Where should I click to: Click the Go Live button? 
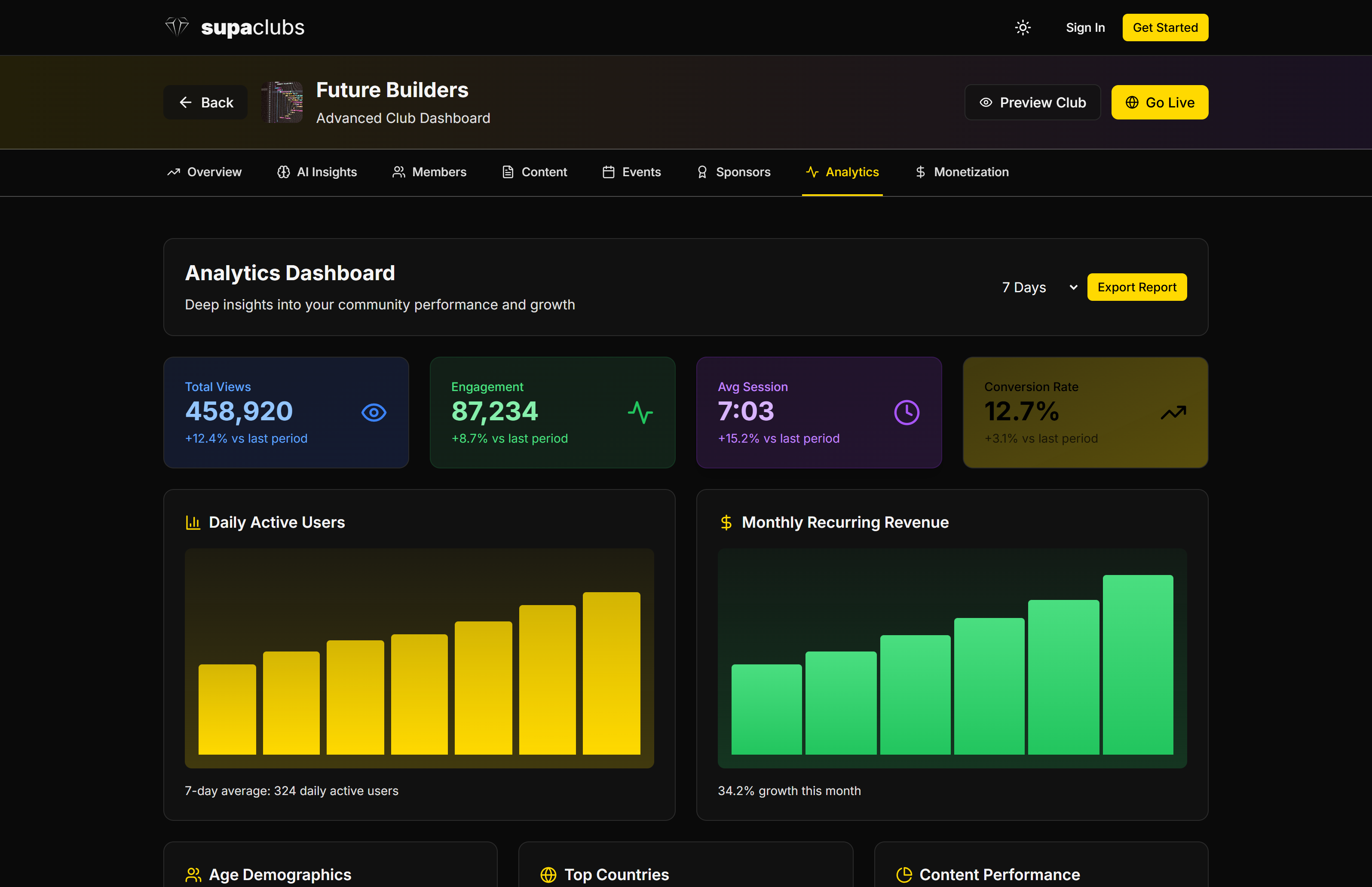coord(1159,103)
